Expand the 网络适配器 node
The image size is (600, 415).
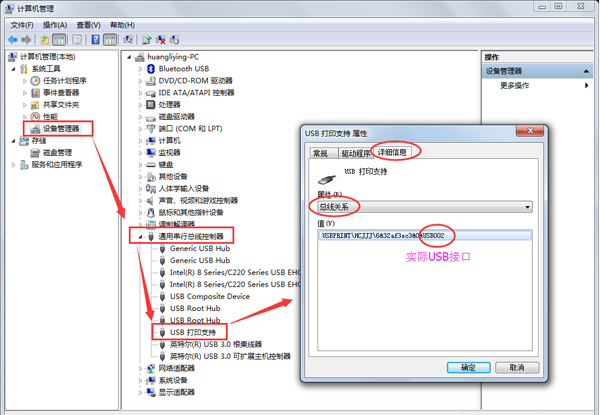point(140,368)
